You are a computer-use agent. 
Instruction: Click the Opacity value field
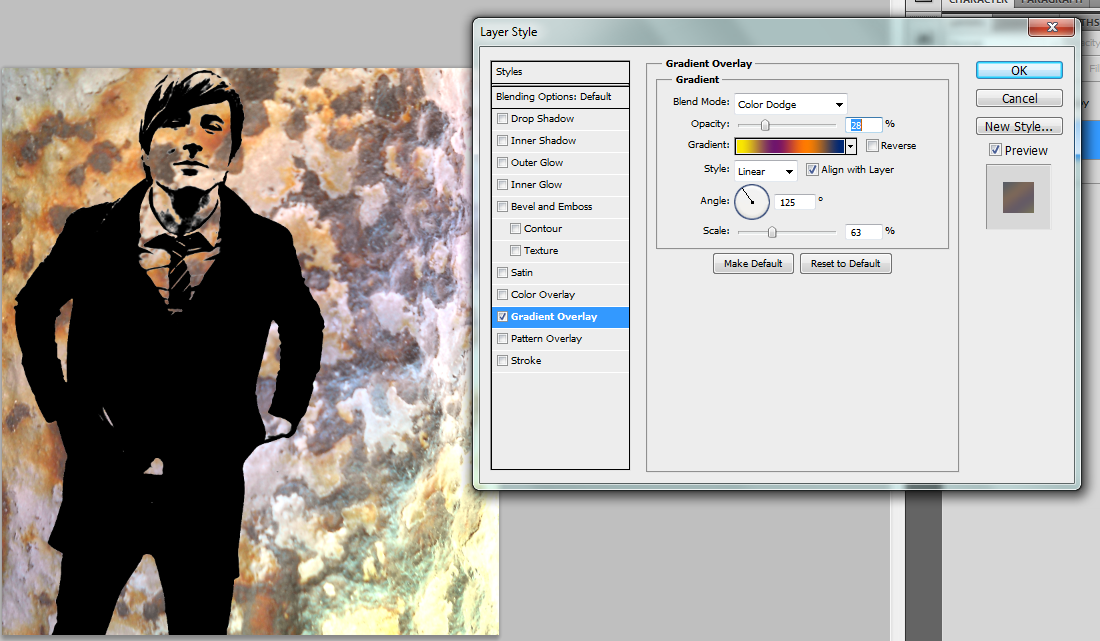pyautogui.click(x=864, y=125)
